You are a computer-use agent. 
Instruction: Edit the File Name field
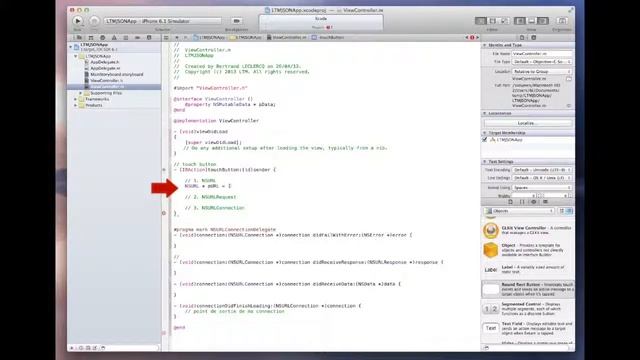[x=542, y=53]
